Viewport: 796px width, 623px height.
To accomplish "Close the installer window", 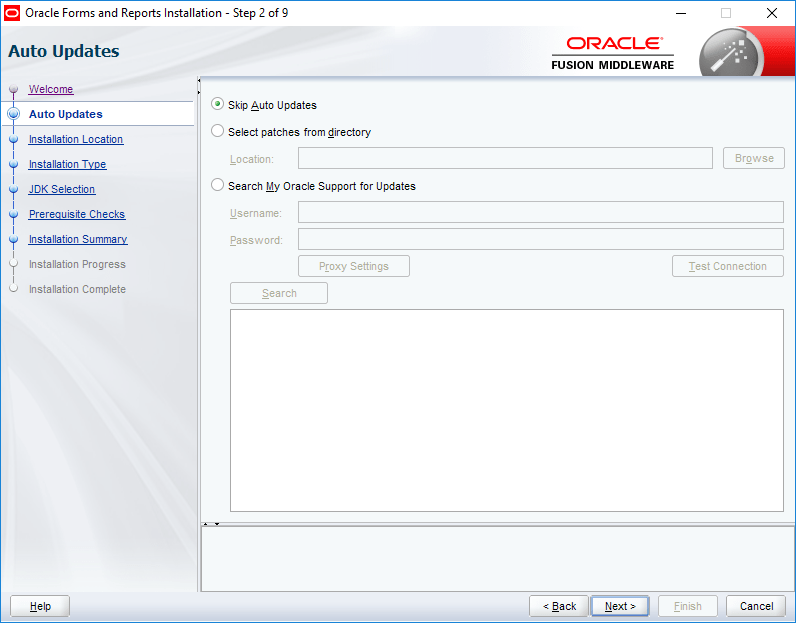I will click(772, 13).
